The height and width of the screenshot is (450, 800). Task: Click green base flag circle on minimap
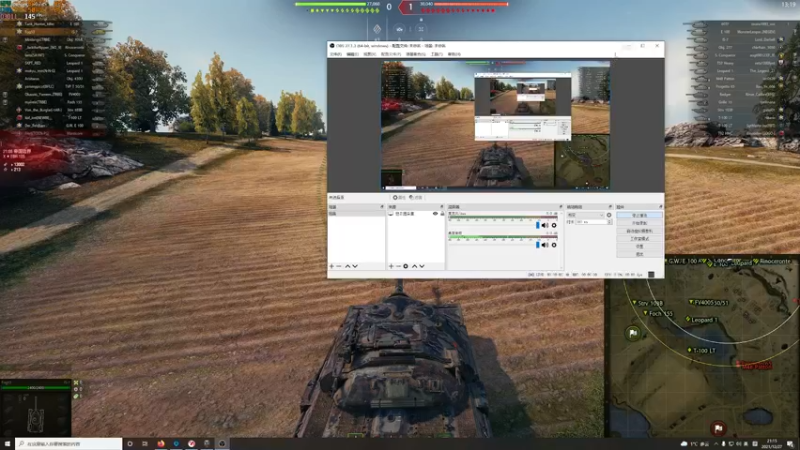pyautogui.click(x=633, y=333)
